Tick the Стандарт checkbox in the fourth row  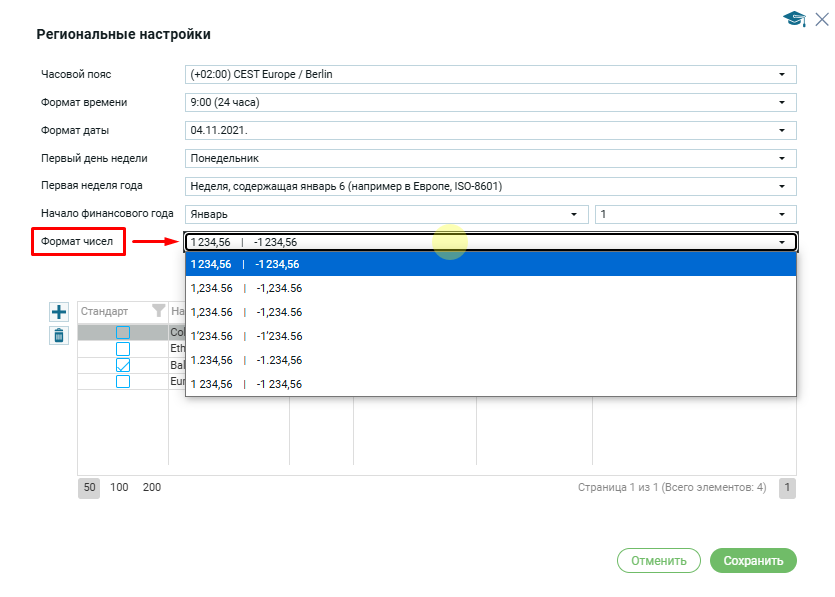tap(123, 381)
